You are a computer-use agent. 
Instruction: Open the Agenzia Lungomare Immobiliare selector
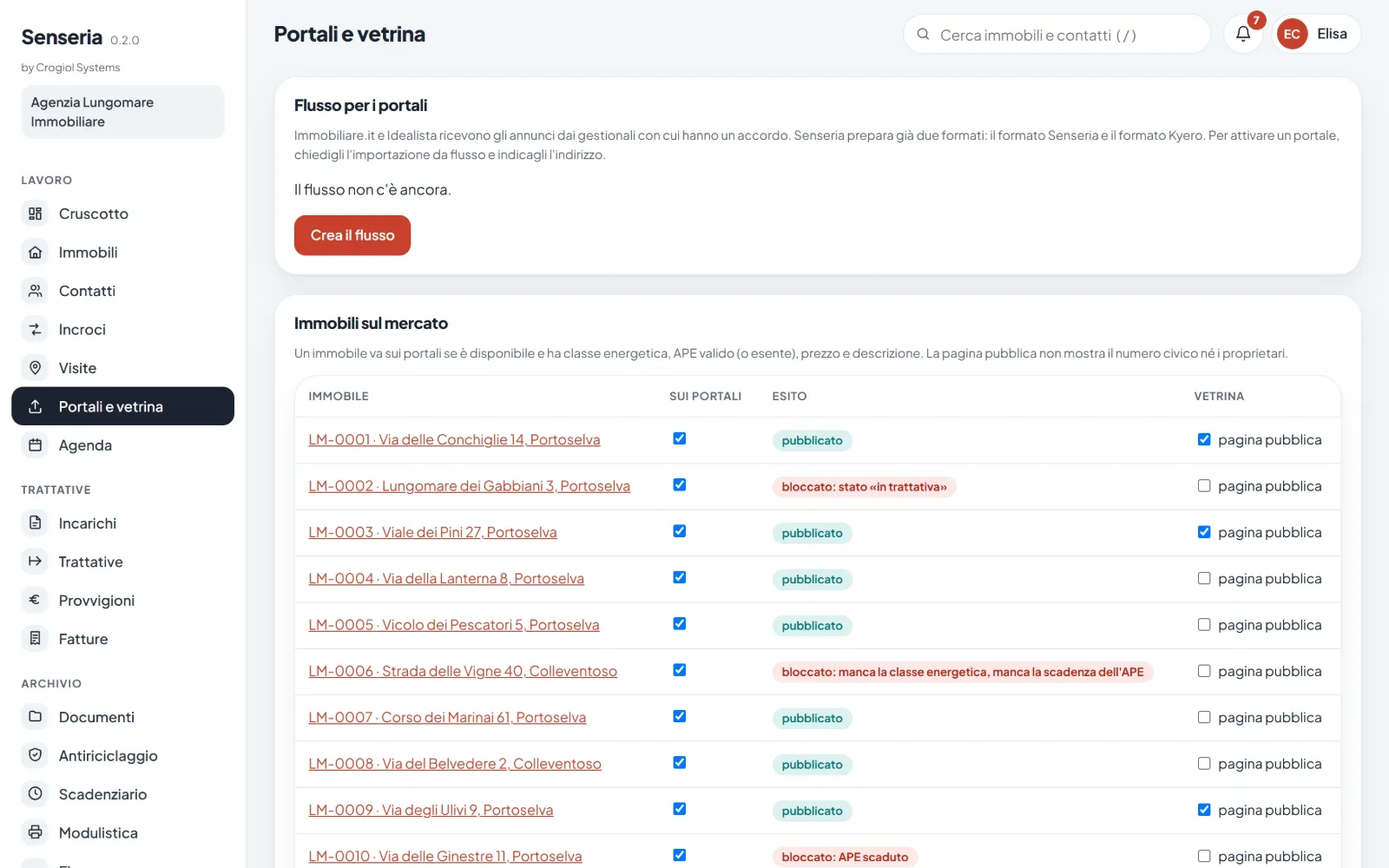122,112
